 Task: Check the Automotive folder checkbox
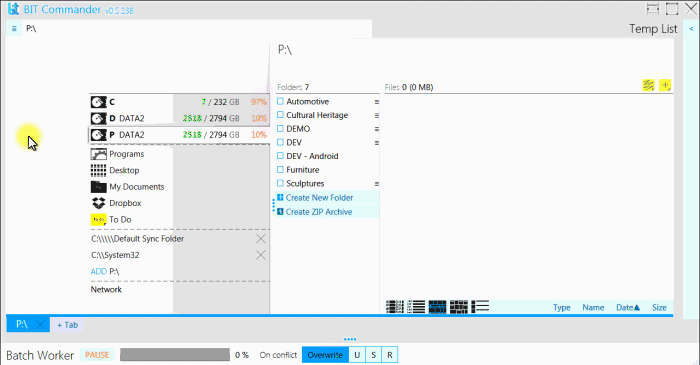point(280,101)
